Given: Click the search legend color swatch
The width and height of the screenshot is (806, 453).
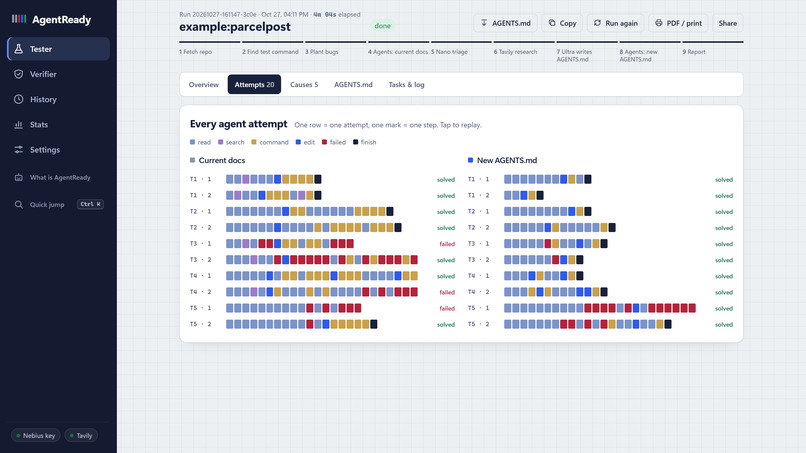Looking at the screenshot, I should [x=221, y=142].
